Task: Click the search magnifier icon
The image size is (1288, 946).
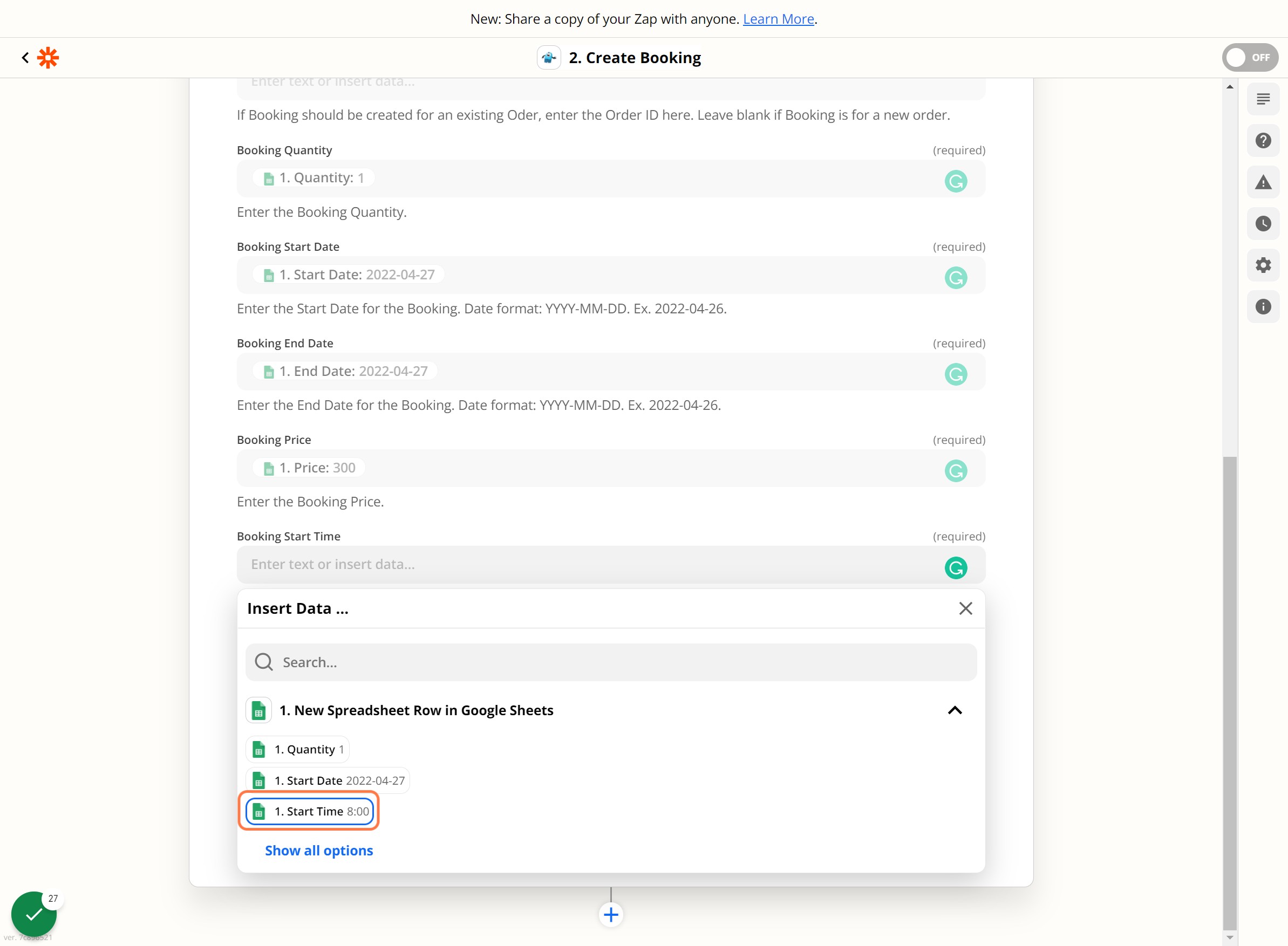Action: (x=263, y=662)
